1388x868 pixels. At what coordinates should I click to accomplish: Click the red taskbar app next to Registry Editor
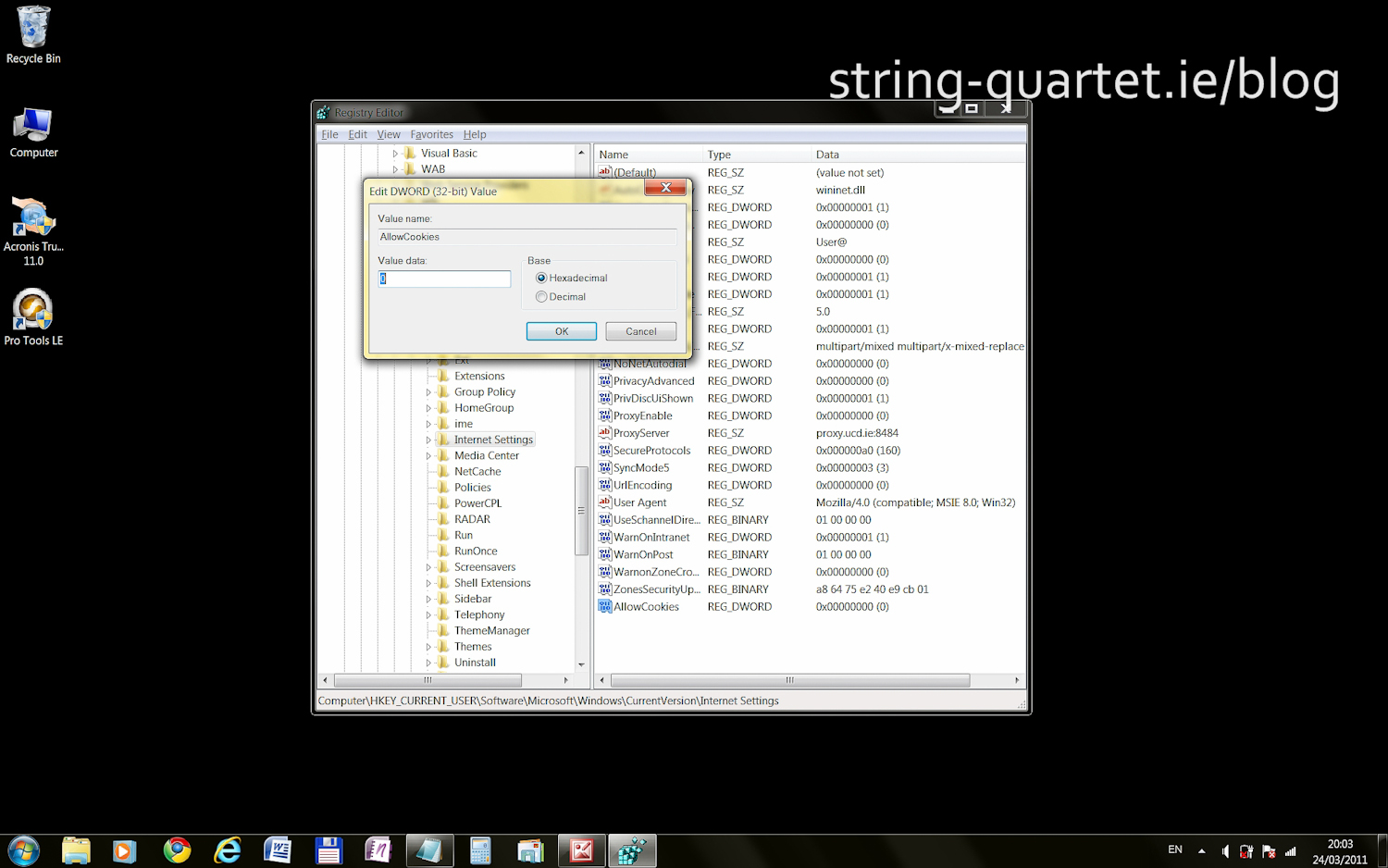[582, 850]
